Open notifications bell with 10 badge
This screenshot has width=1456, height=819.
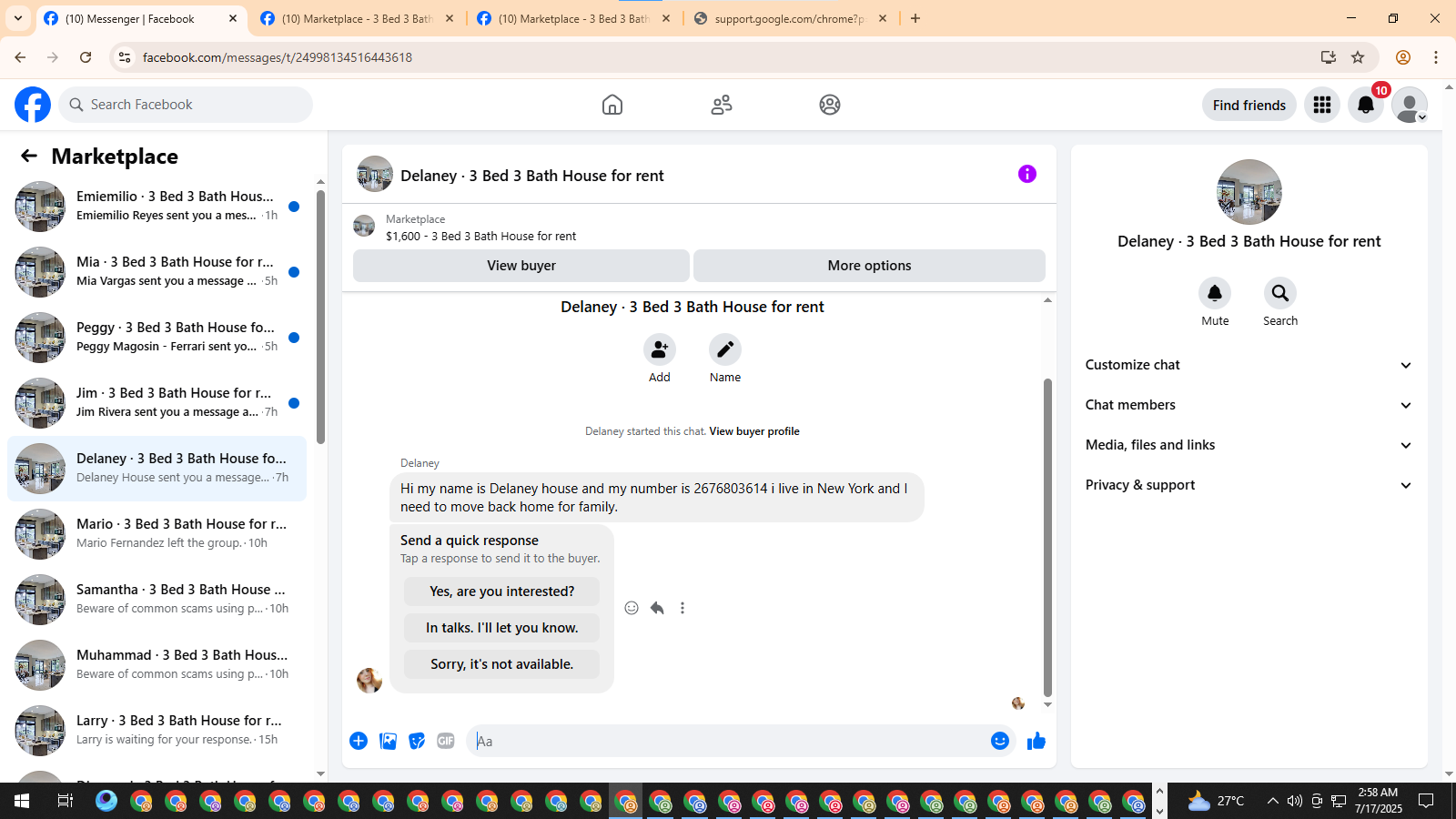[x=1366, y=105]
